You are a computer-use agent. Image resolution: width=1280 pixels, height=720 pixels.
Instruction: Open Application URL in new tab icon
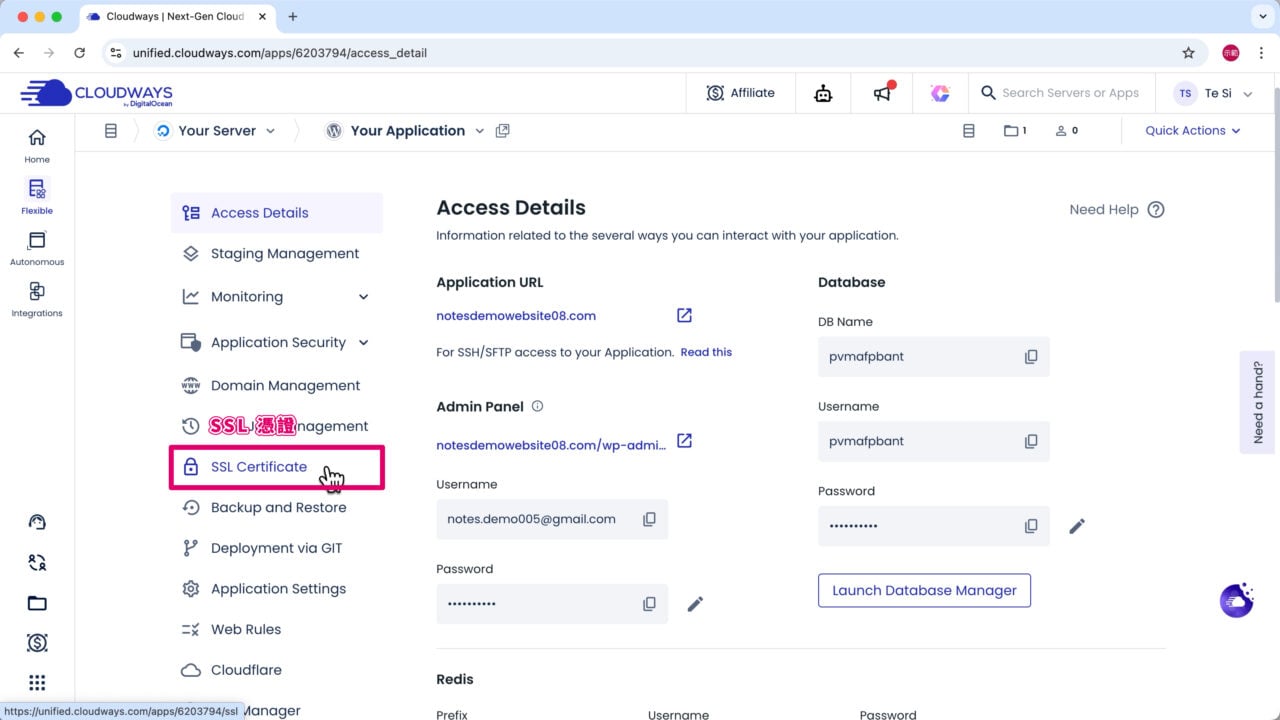[684, 316]
